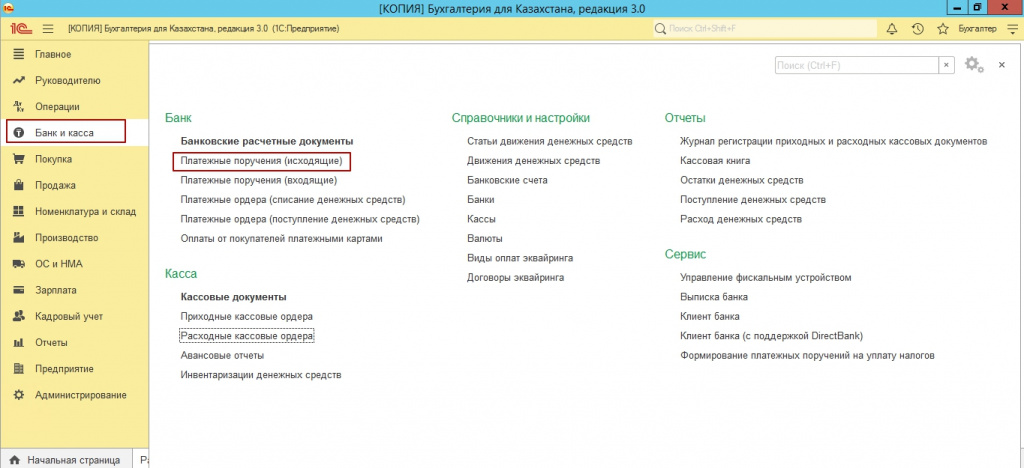Screen dimensions: 1024x468
Task: Toggle the hamburger sections menu icon
Action: click(x=48, y=29)
